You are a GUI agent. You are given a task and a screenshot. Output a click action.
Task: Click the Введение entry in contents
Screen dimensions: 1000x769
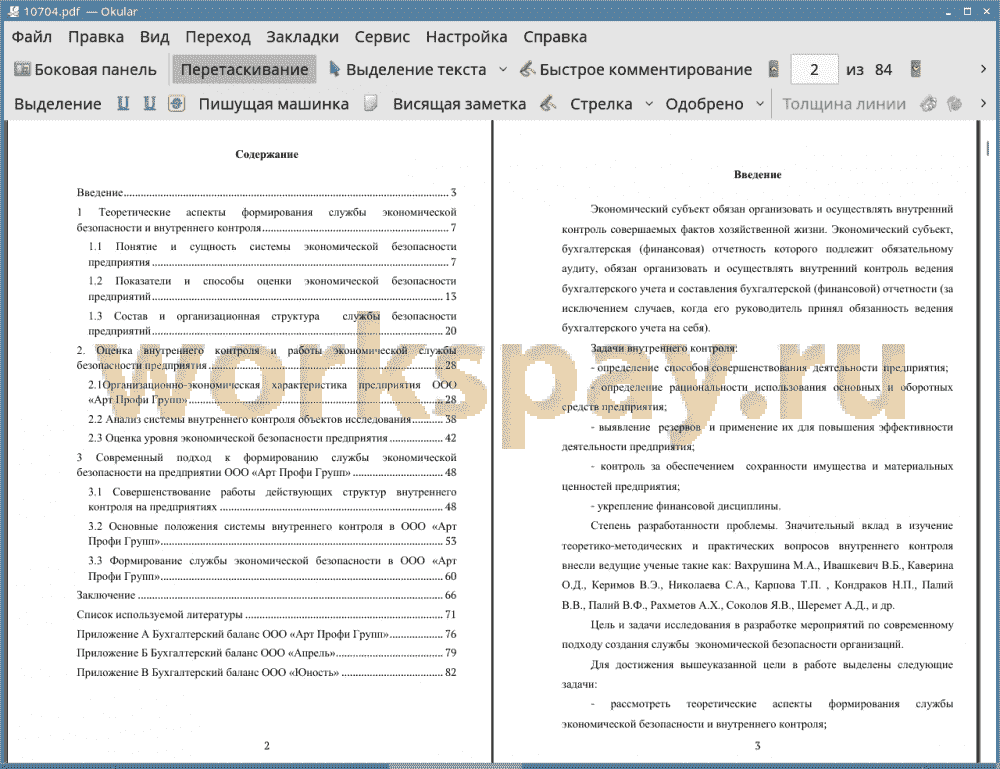tap(267, 193)
